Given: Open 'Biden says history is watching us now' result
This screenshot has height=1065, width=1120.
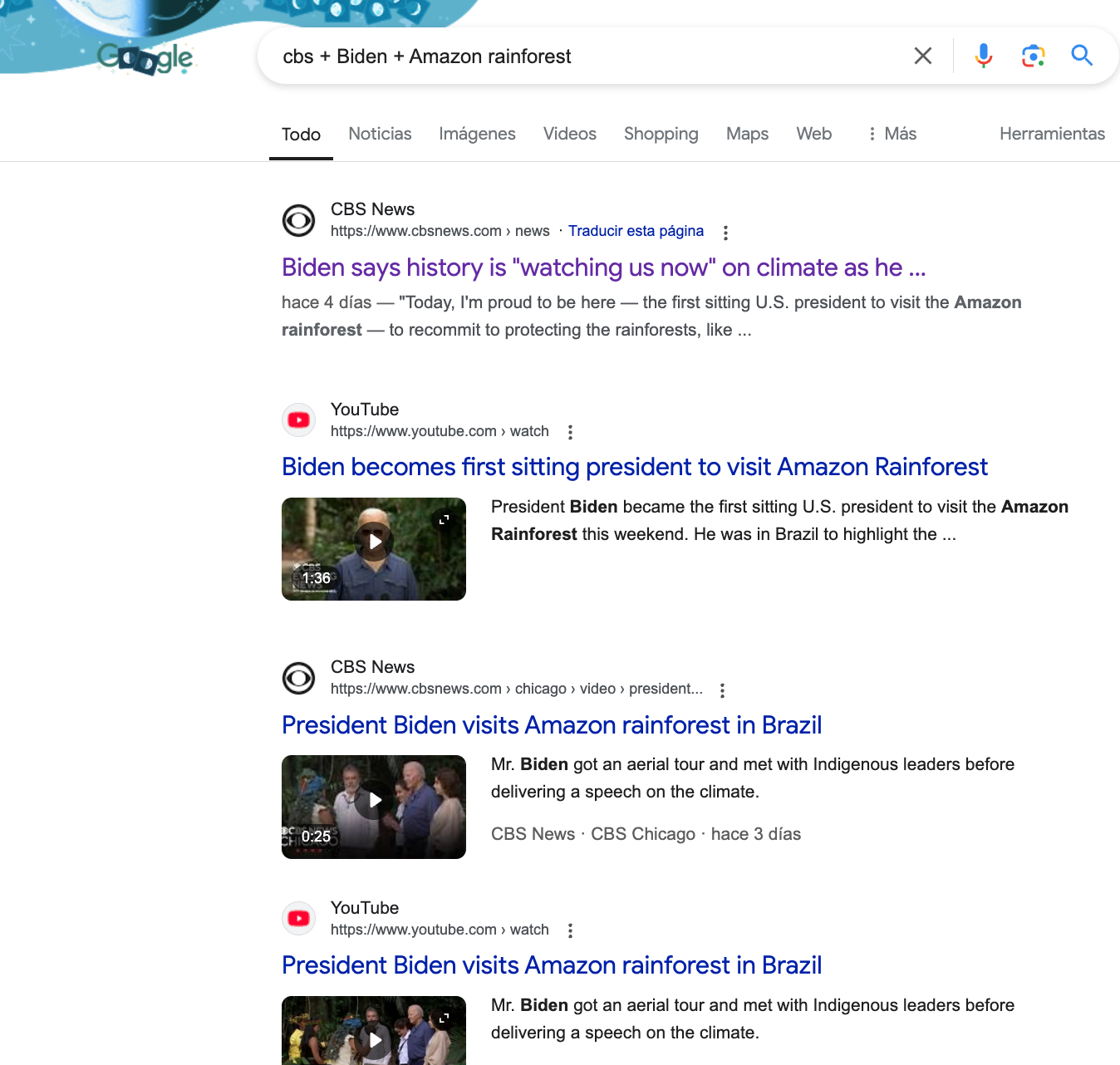Looking at the screenshot, I should 603,267.
